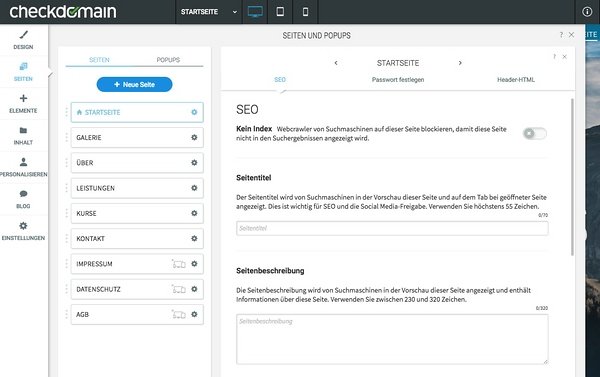Click hidden-in-navigation icon on AGB row
Image resolution: width=600 pixels, height=377 pixels.
point(178,314)
